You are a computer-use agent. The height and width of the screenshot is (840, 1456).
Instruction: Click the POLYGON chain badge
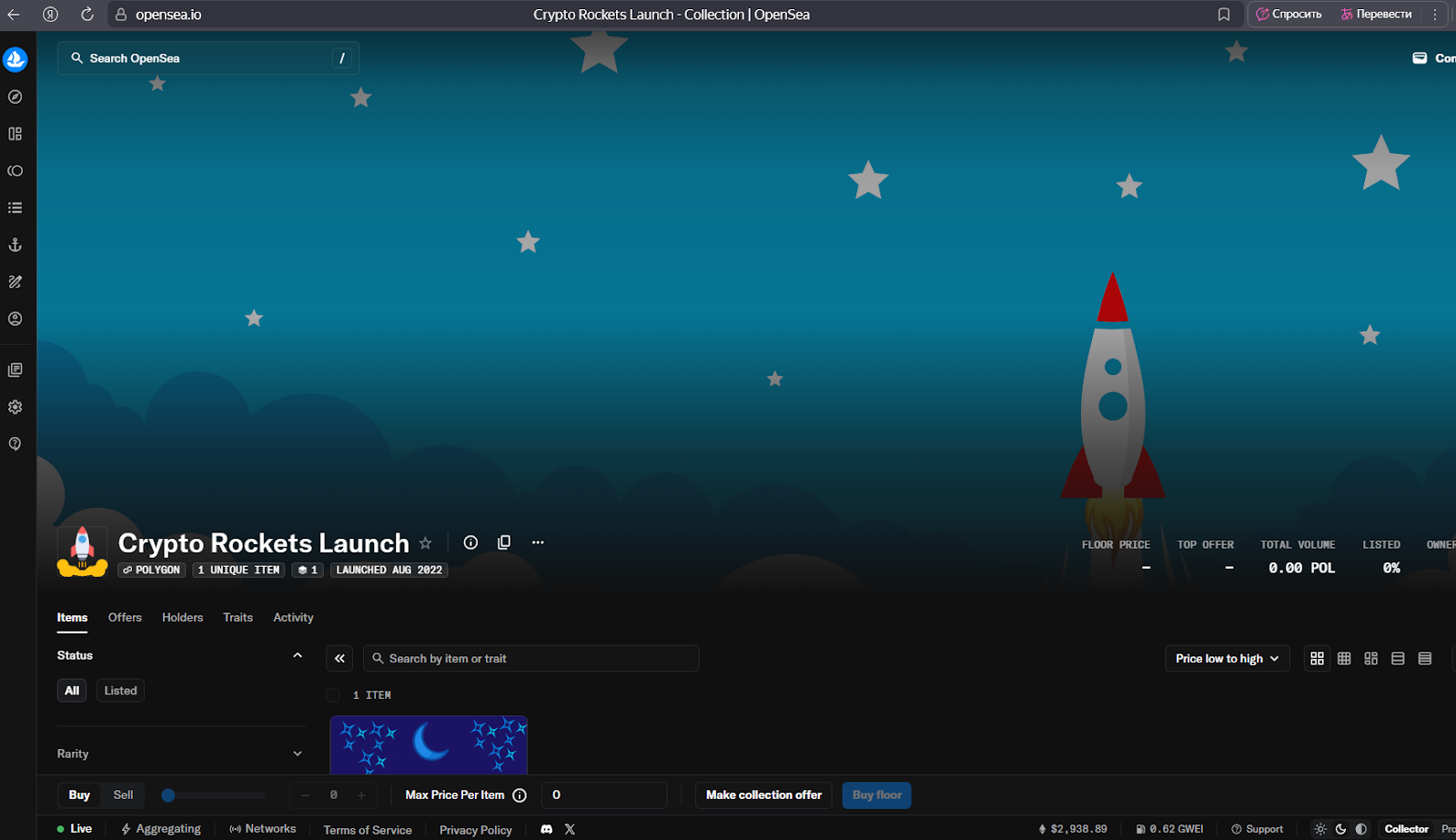(152, 570)
